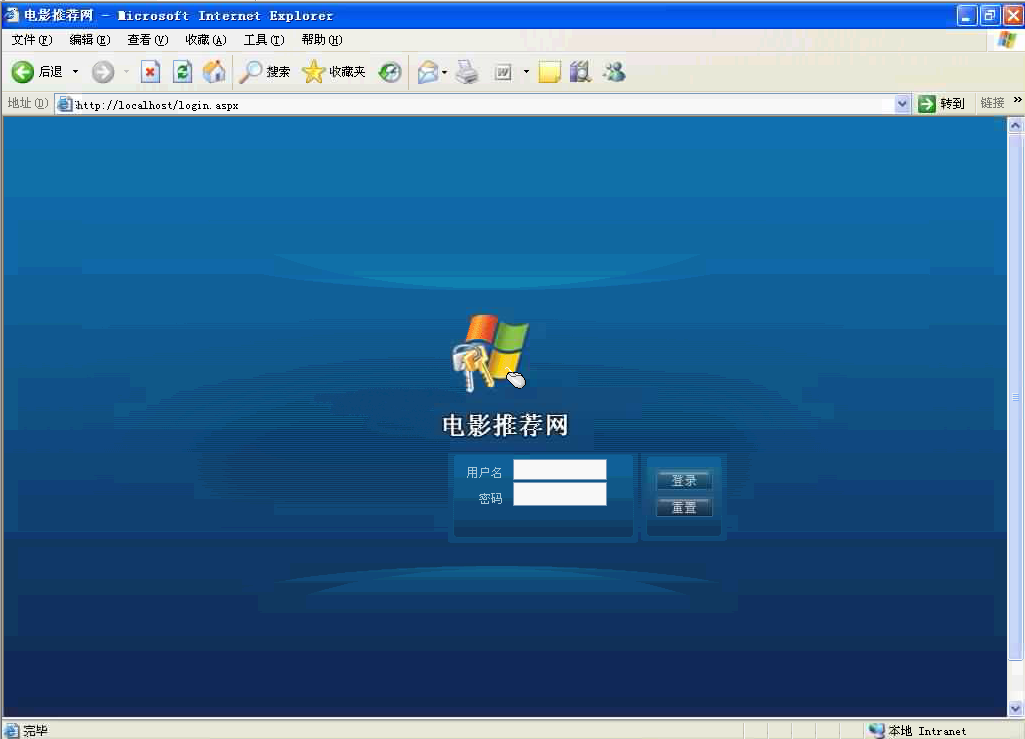
Task: Click the Research book icon
Action: [580, 72]
